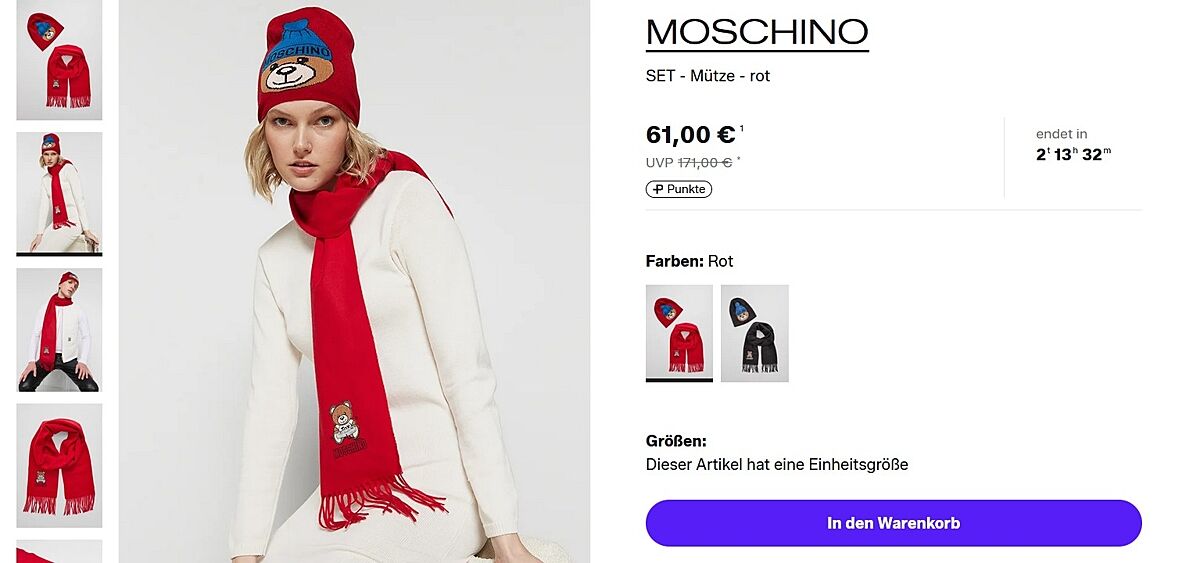Image resolution: width=1200 pixels, height=563 pixels.
Task: Click the Einheitsgröße size note
Action: point(776,464)
